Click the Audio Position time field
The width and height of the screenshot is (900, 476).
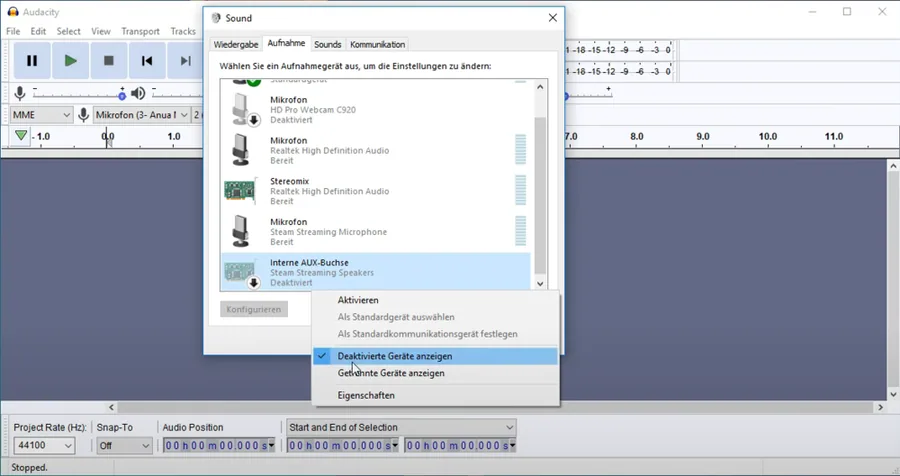pos(215,445)
